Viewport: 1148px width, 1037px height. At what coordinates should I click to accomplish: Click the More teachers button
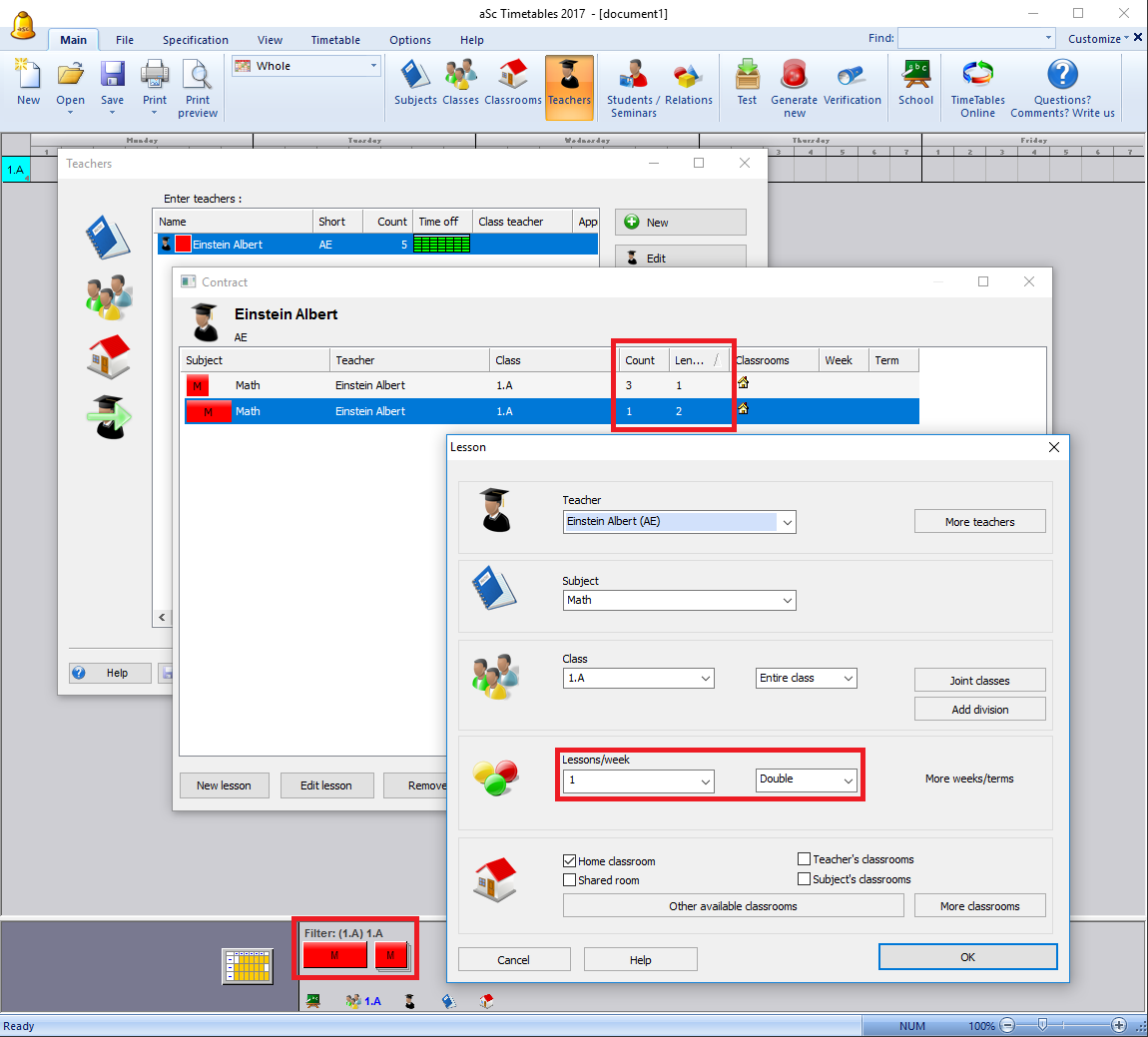[x=979, y=522]
